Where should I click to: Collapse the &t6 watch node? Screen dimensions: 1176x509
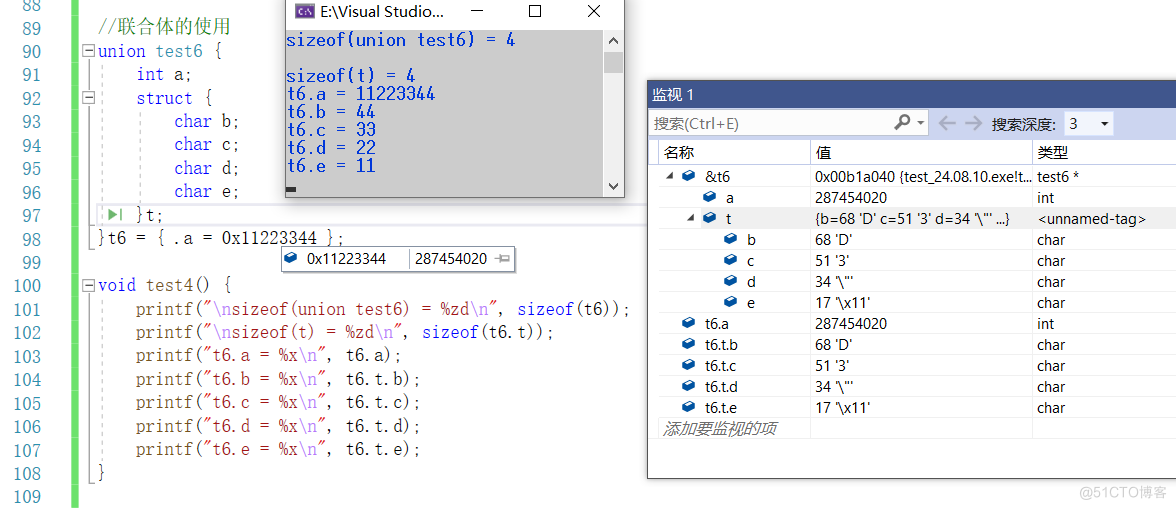click(x=668, y=176)
